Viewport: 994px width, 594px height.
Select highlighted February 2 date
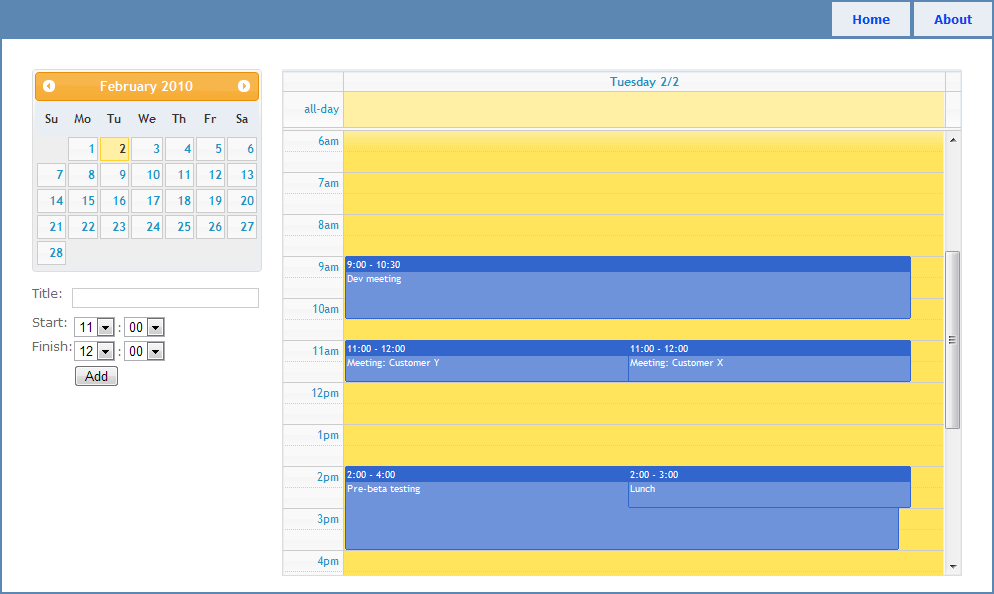[114, 149]
